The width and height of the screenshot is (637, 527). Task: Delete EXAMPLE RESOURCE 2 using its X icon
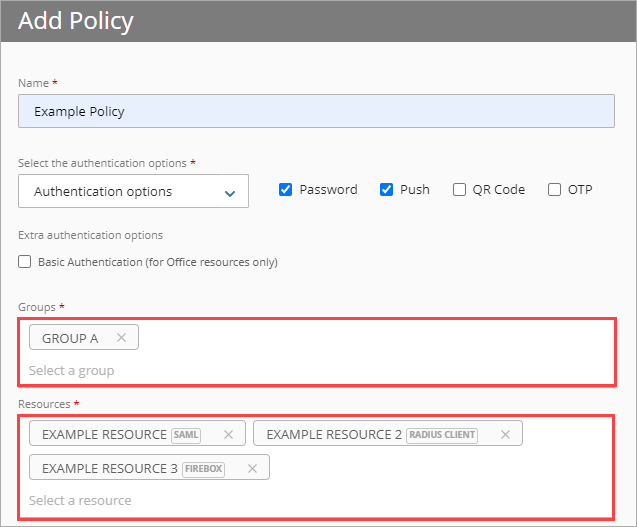tap(505, 434)
